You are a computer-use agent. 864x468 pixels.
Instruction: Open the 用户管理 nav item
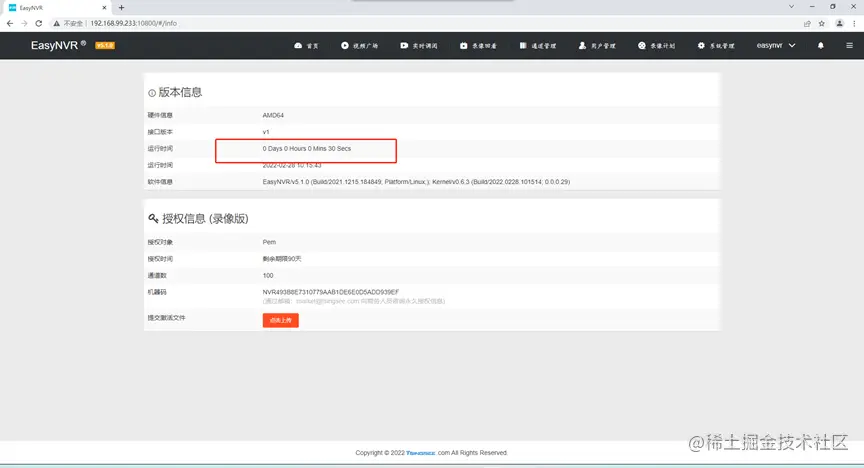[x=597, y=46]
